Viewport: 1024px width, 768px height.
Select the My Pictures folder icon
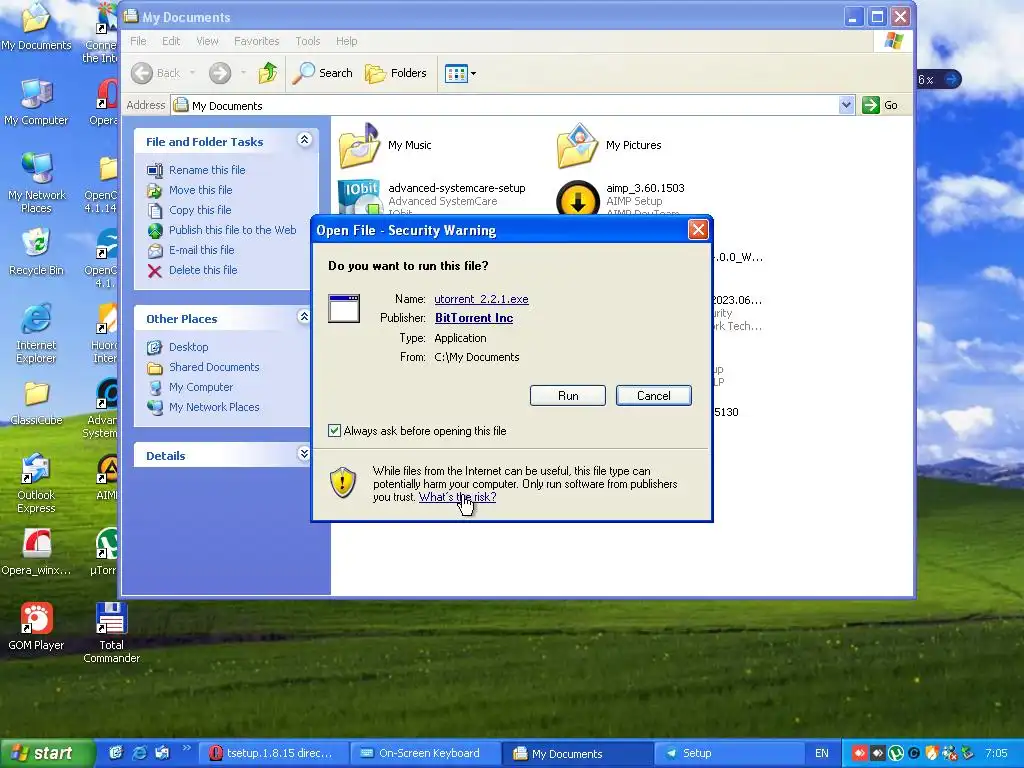click(x=577, y=145)
